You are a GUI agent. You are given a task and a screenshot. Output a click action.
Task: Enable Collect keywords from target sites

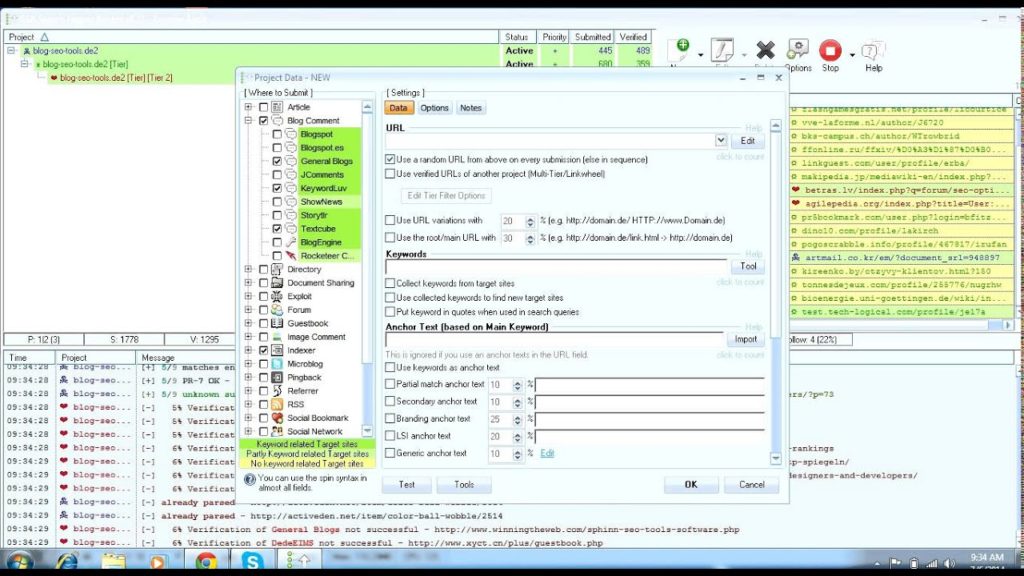coord(390,283)
